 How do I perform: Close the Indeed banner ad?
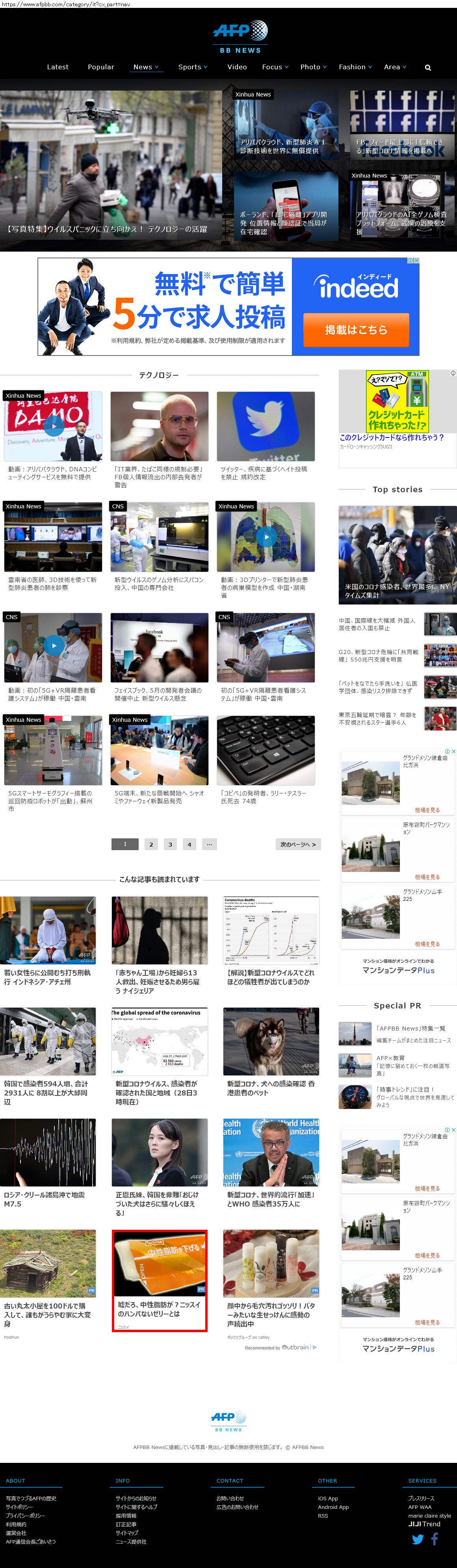416,261
